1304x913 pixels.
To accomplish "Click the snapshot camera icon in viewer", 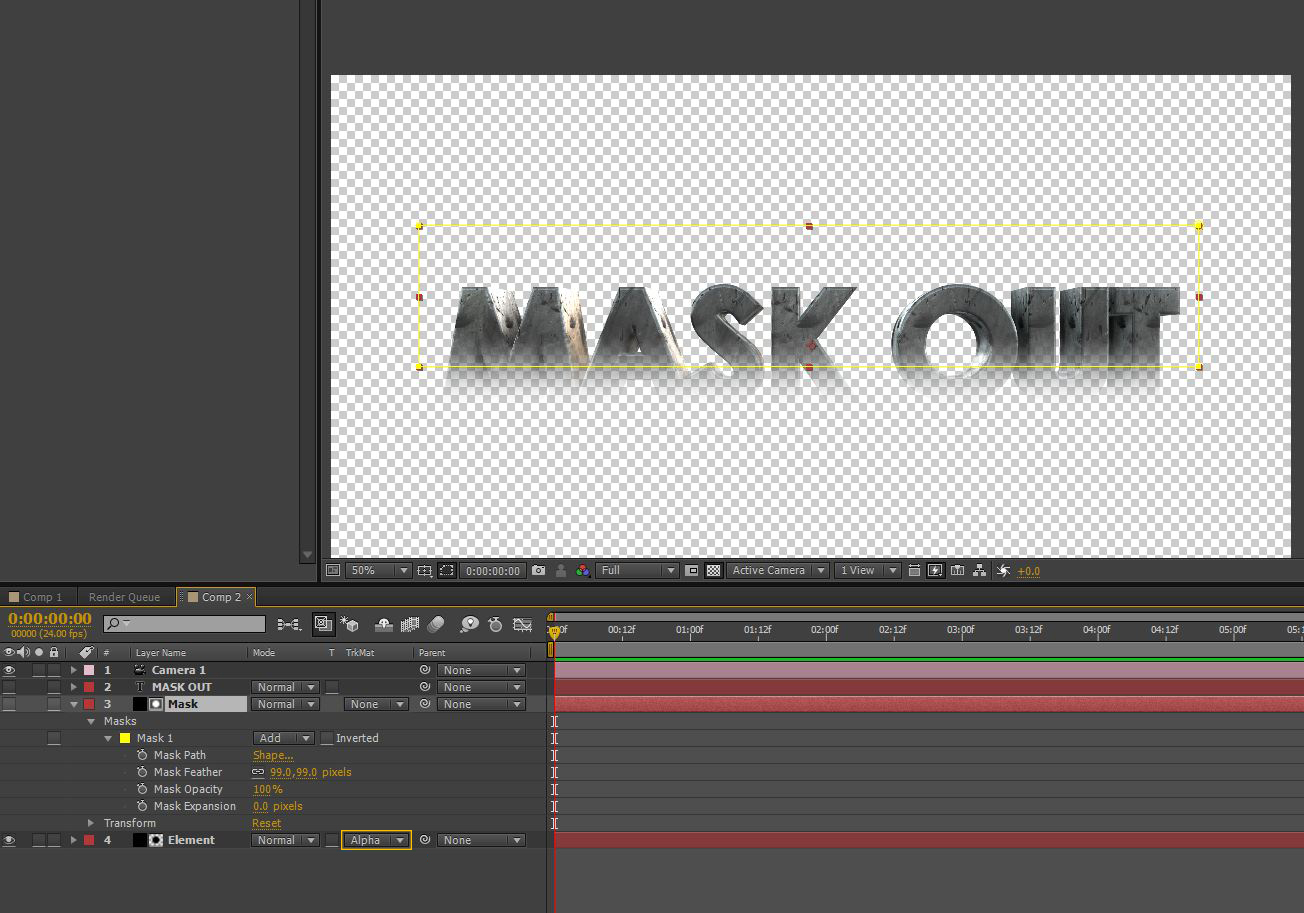I will click(x=539, y=571).
